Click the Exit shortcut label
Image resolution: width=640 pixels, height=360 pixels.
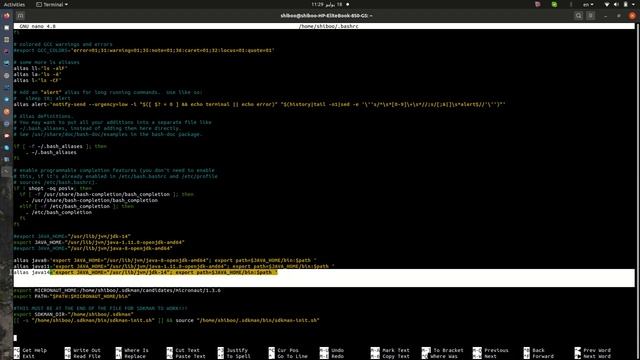click(x=29, y=356)
